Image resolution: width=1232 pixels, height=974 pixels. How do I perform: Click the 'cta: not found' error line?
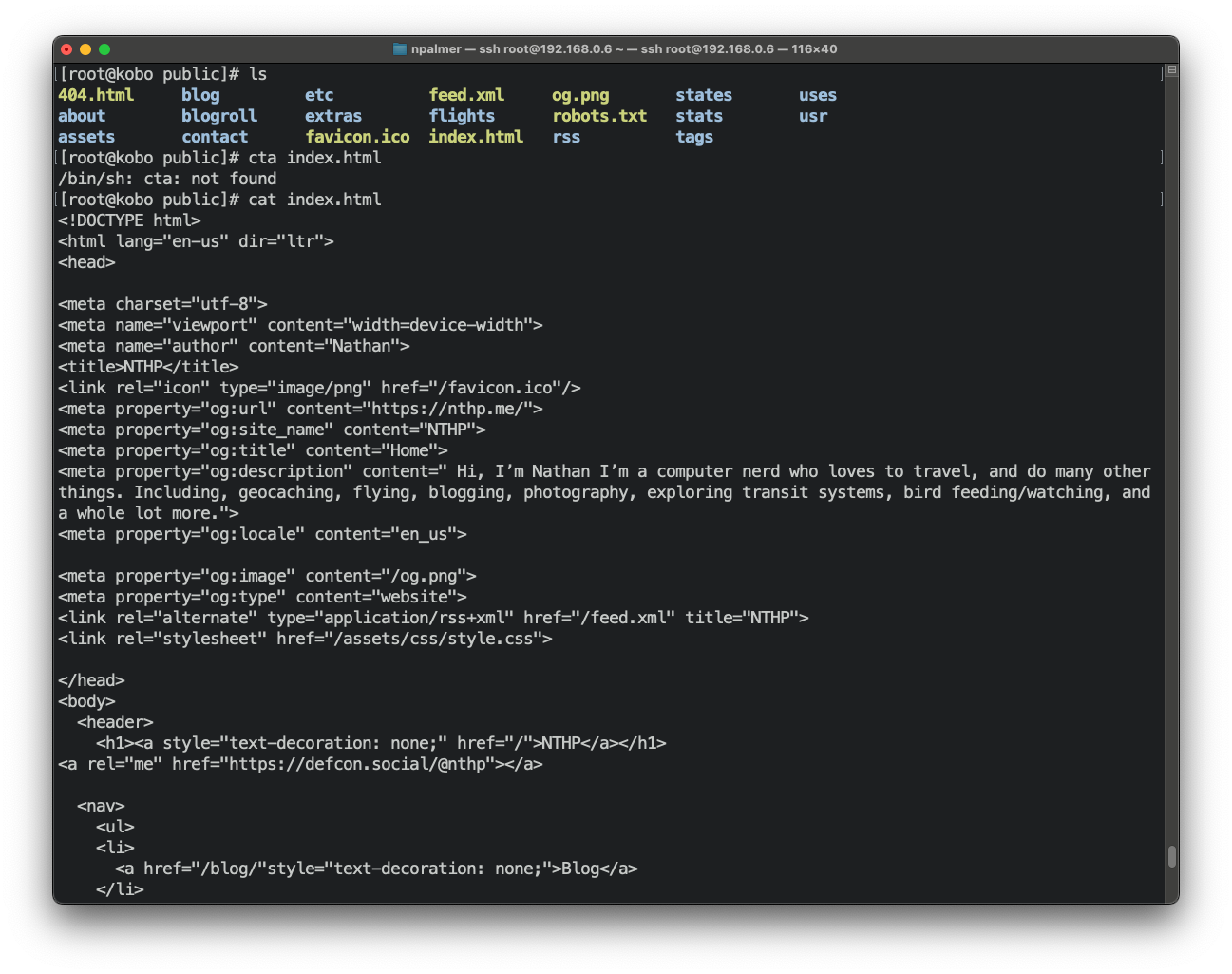click(167, 179)
